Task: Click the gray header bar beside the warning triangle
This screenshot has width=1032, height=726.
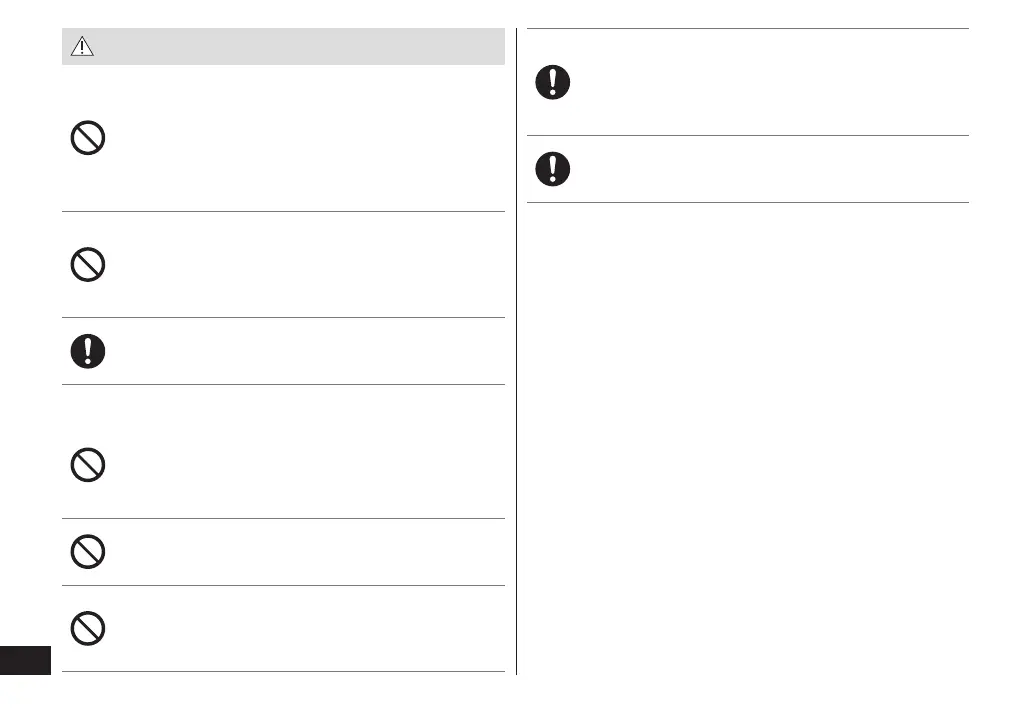Action: 300,47
